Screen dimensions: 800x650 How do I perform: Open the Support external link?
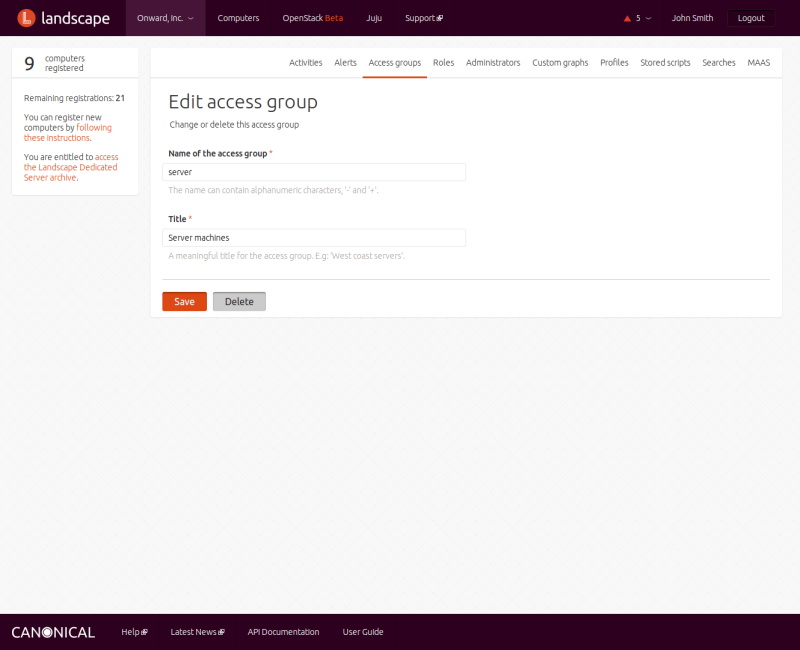point(423,18)
